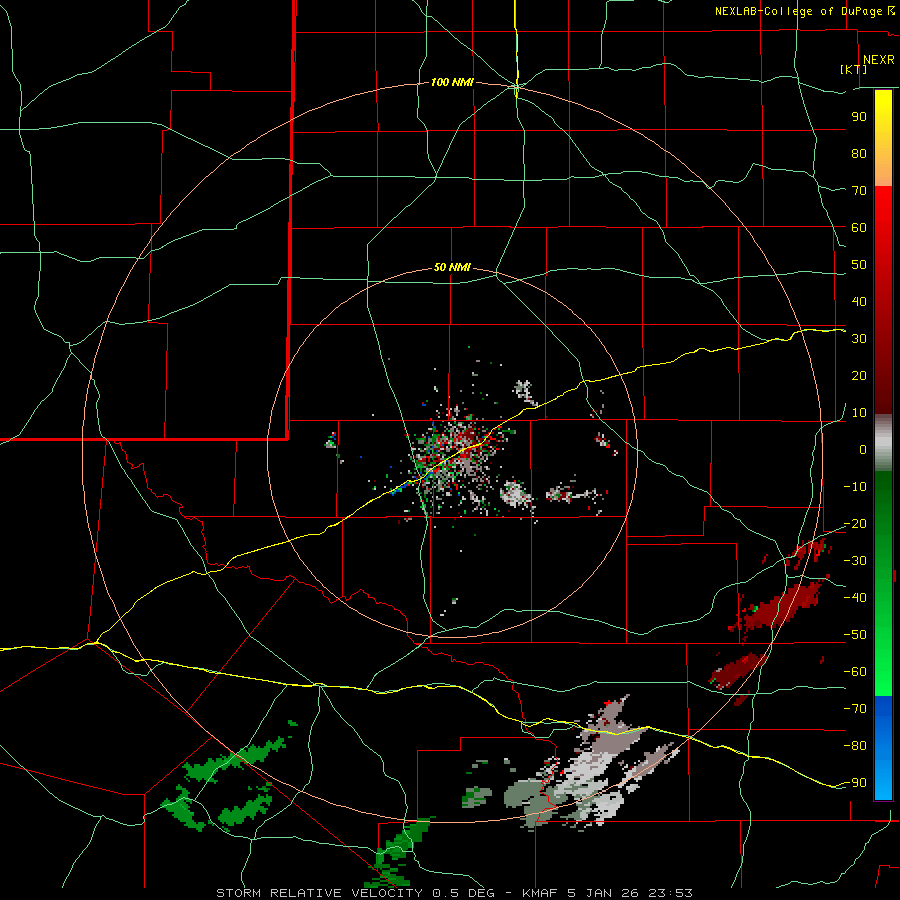900x900 pixels.
Task: Click the 0 value on velocity scale
Action: (863, 450)
